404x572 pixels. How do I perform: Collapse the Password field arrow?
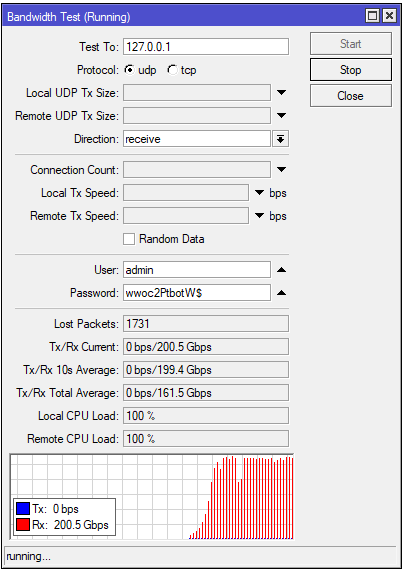(x=281, y=293)
